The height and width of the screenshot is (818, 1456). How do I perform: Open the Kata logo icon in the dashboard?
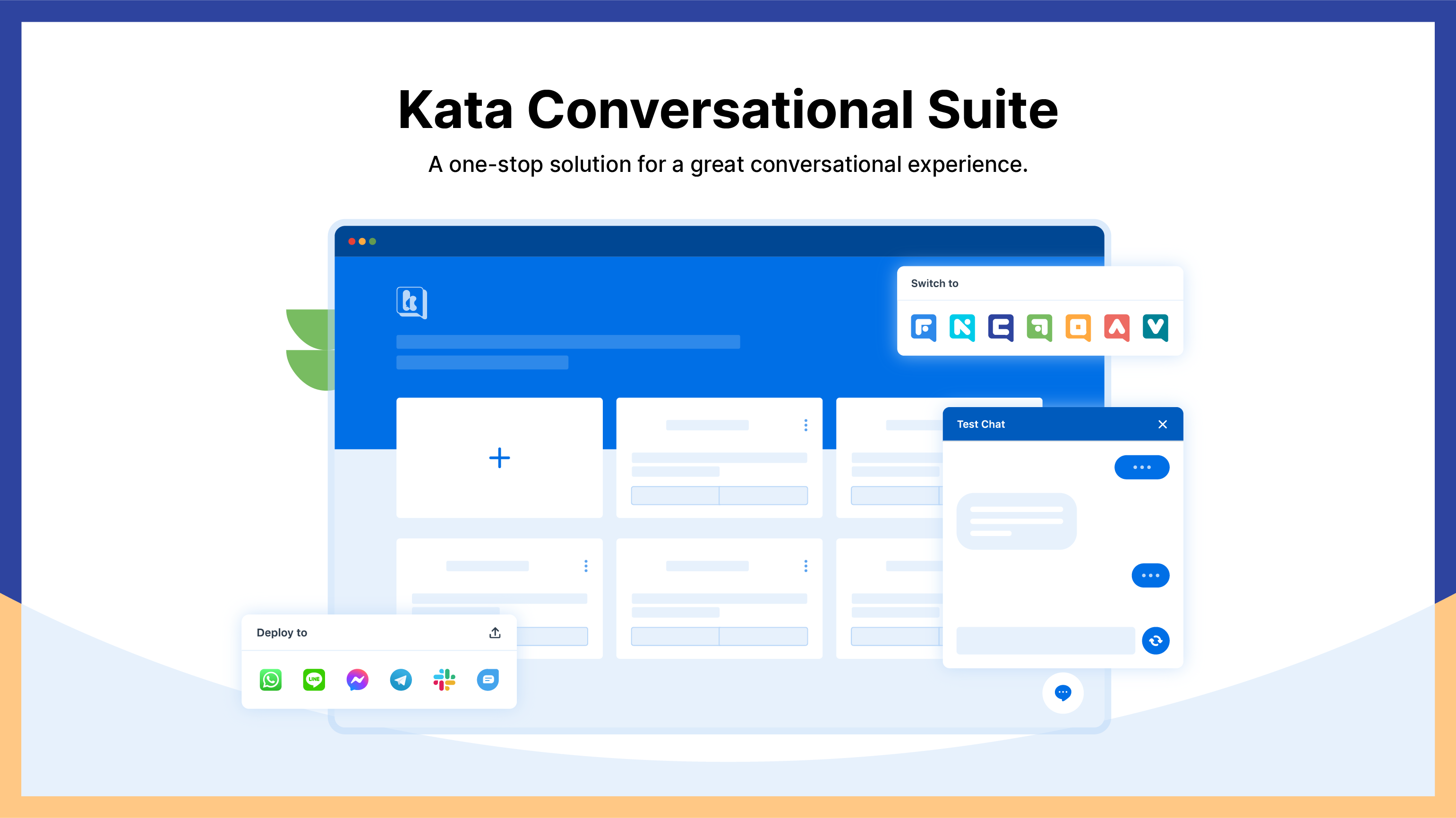coord(411,303)
